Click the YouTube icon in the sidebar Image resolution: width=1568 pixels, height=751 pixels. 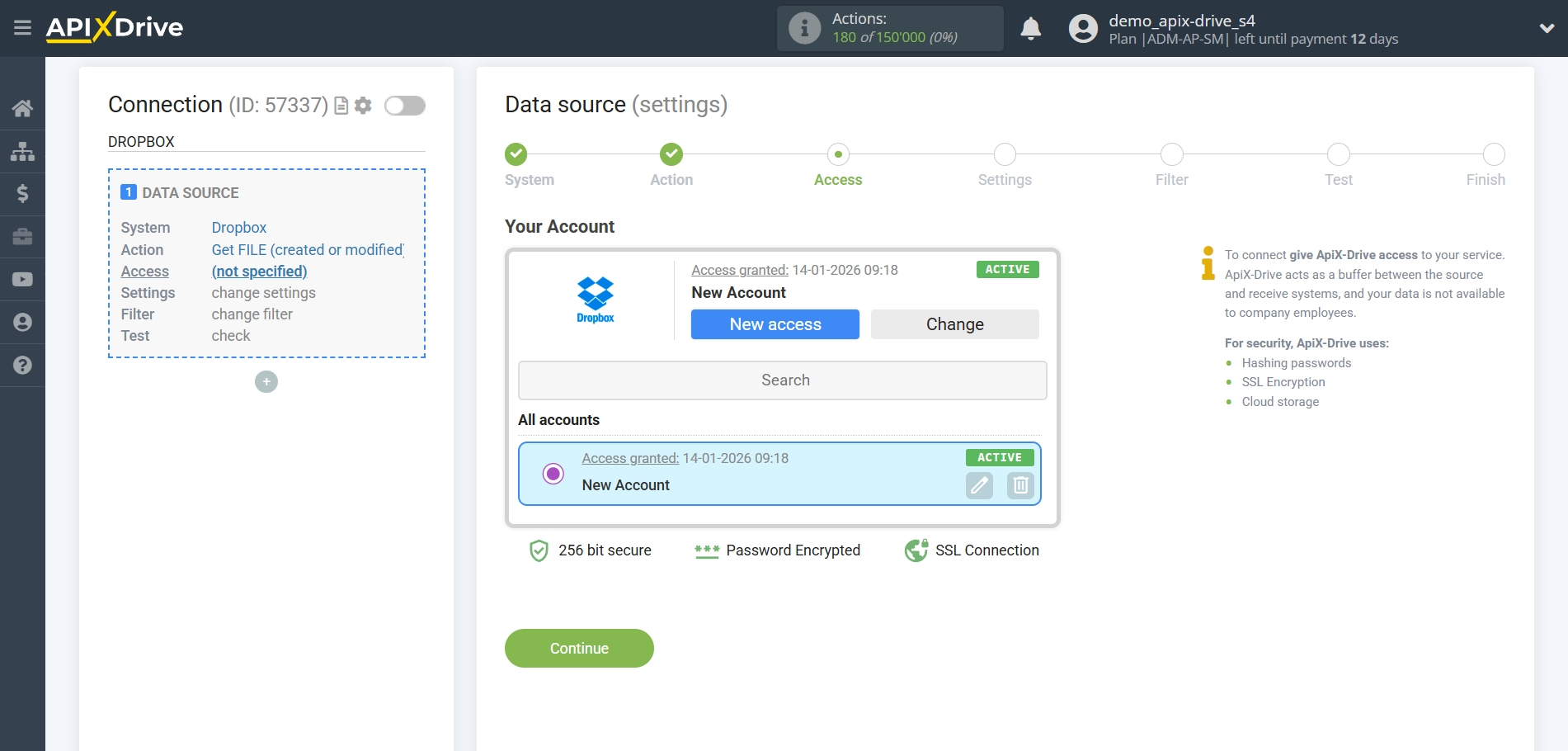[x=22, y=280]
